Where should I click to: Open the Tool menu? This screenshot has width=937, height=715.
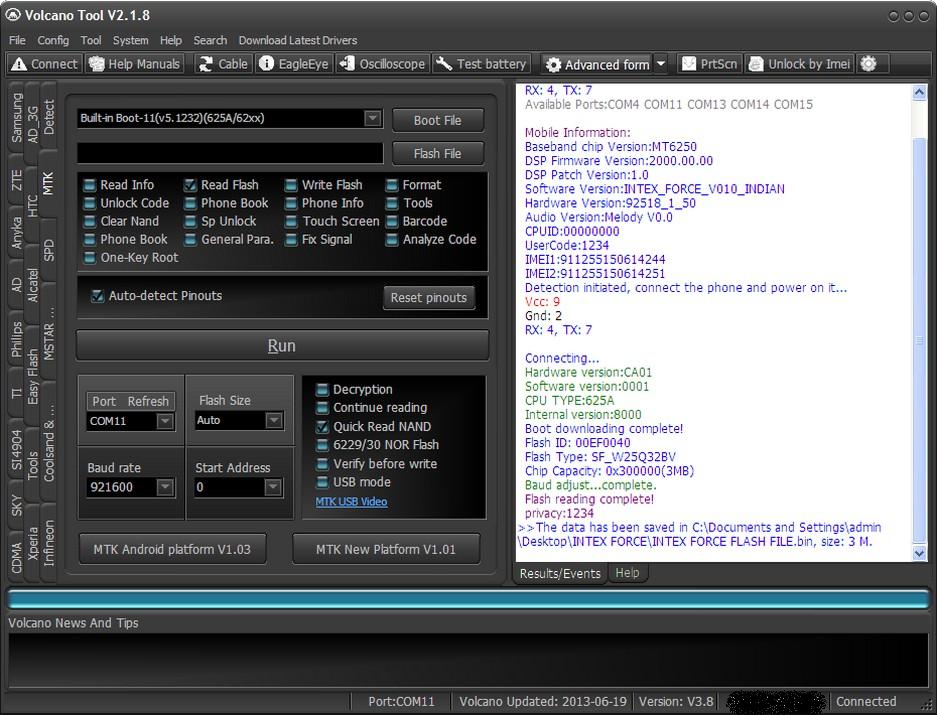coord(91,40)
